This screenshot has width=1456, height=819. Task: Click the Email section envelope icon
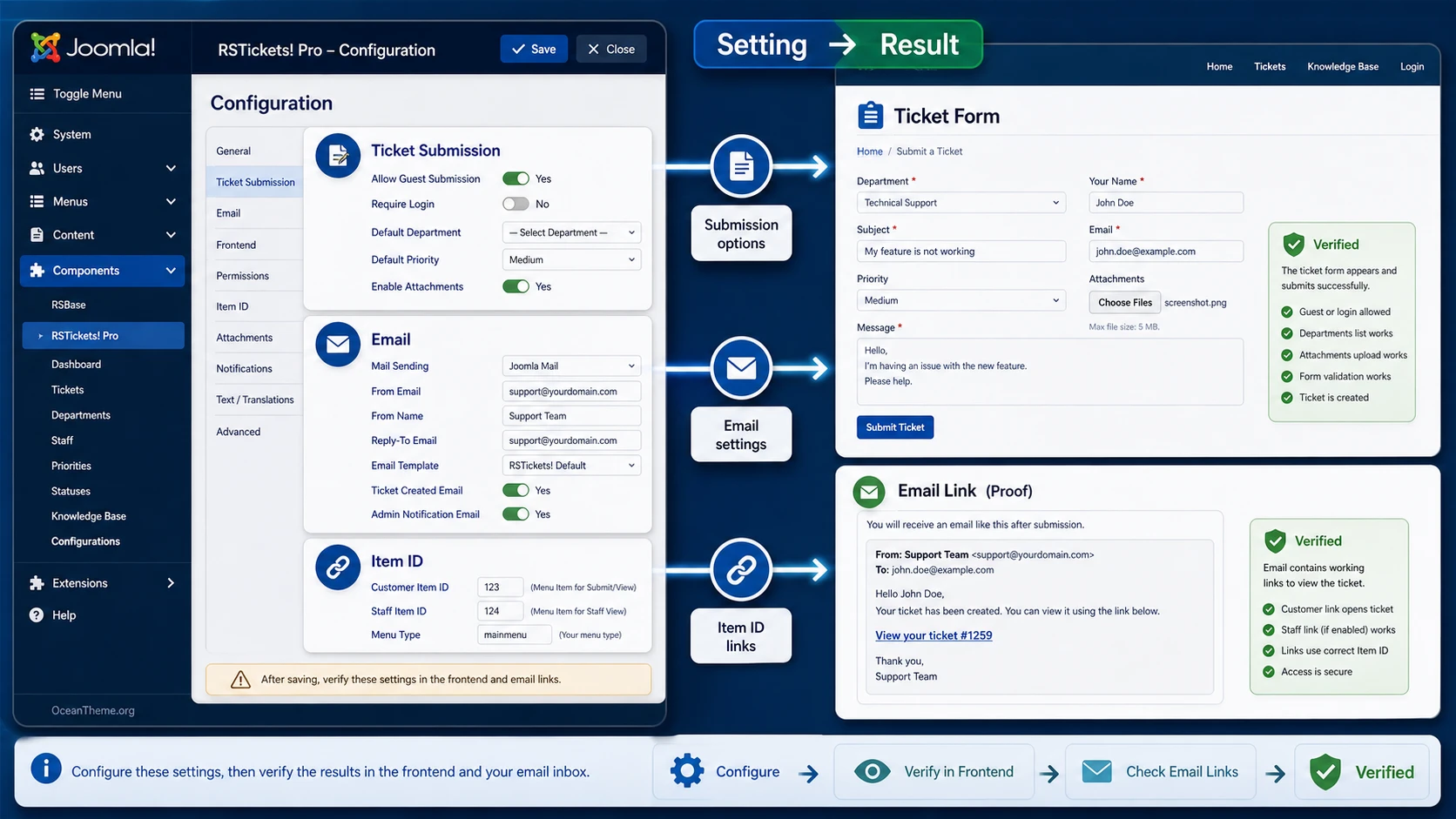(x=338, y=345)
